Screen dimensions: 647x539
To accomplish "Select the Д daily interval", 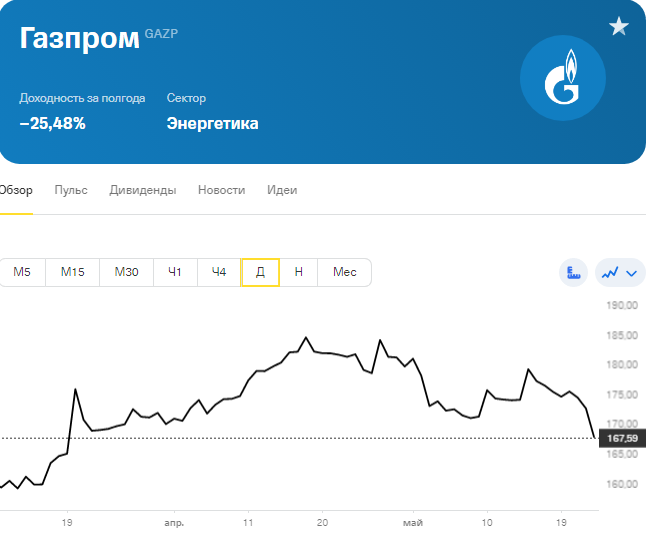I will coord(260,272).
